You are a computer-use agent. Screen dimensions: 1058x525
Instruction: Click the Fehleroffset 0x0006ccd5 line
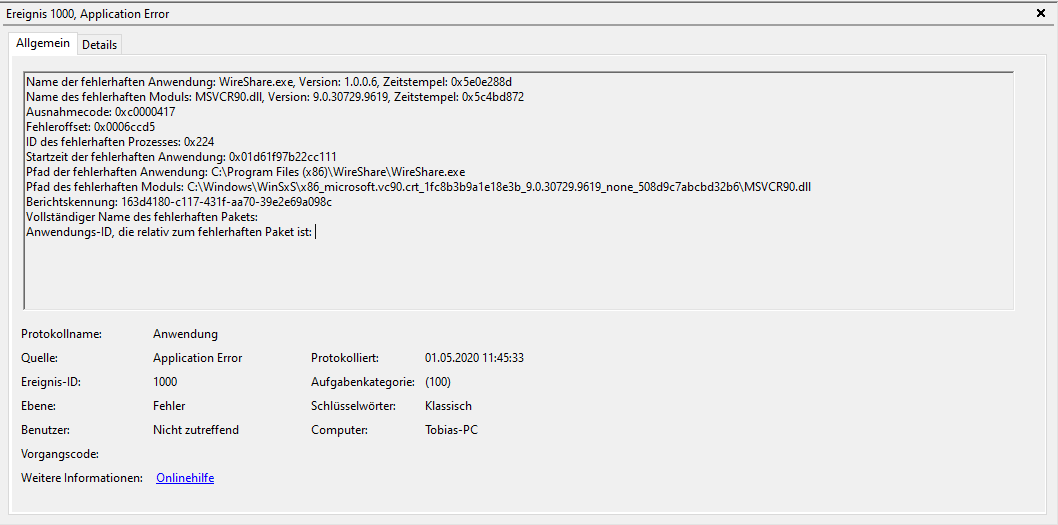[x=92, y=126]
